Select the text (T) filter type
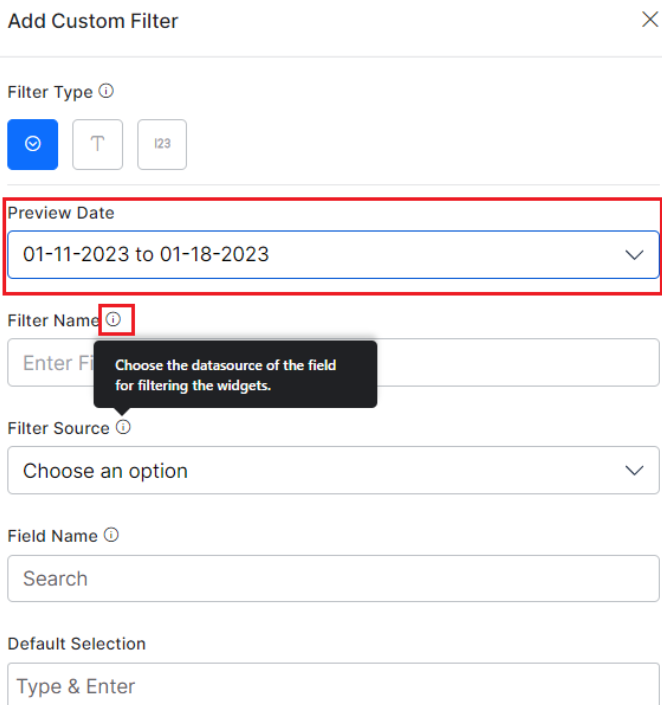Image resolution: width=662 pixels, height=705 pixels. (97, 144)
